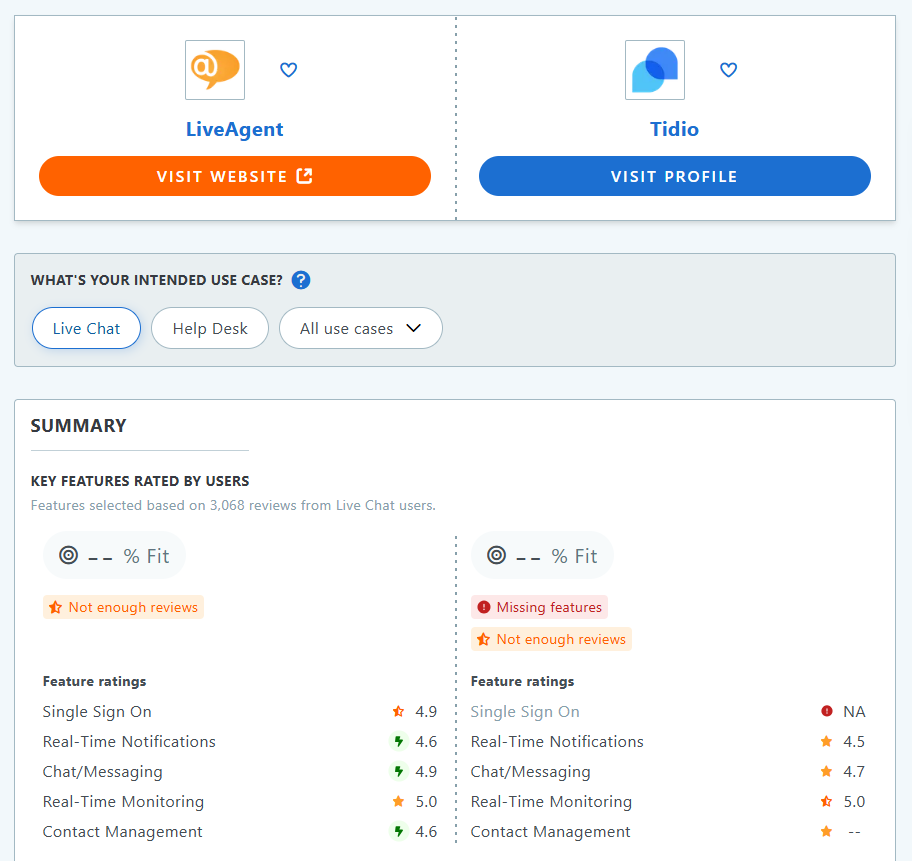Click the target icon in Tidio's Fit badge
Viewport: 912px width, 861px height.
tap(496, 554)
